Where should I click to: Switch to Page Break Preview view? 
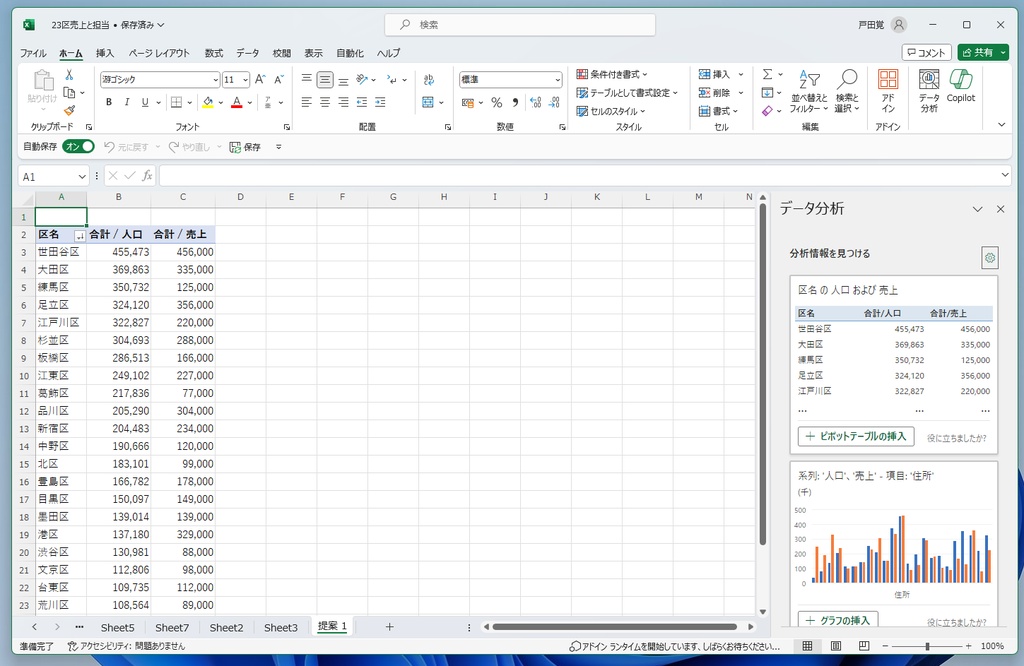(x=864, y=646)
